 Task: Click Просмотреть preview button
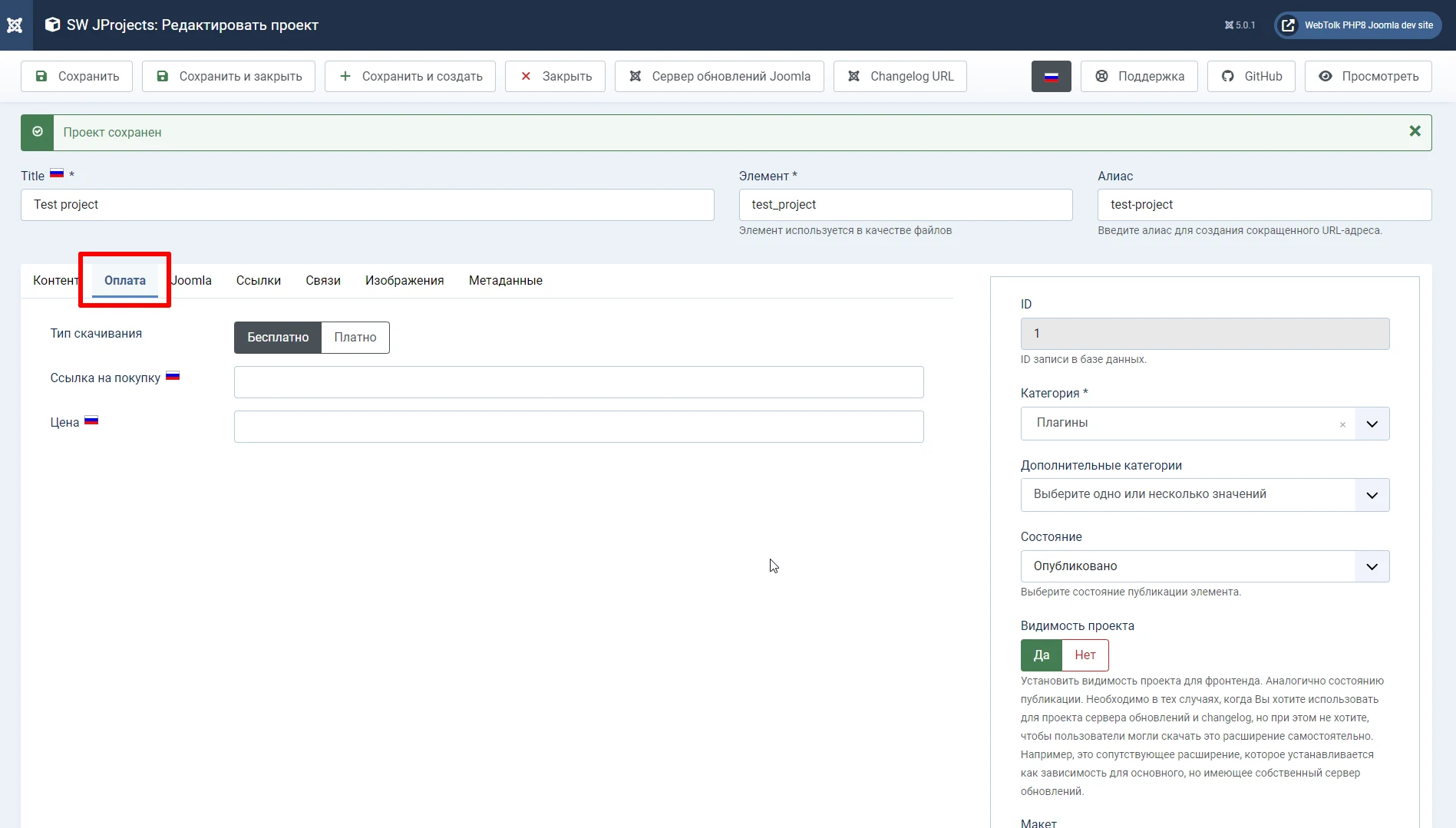pos(1368,76)
